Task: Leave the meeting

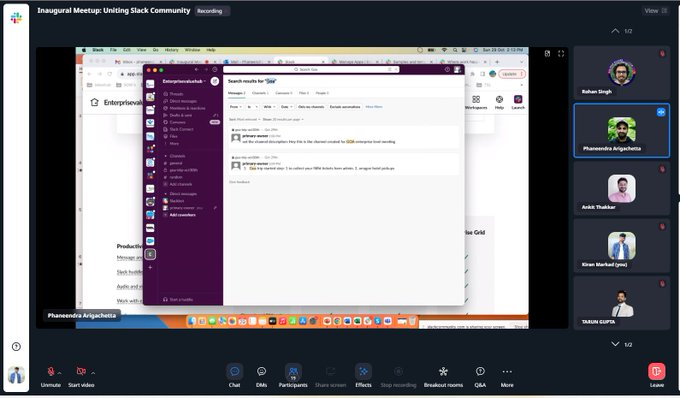Action: pos(657,375)
